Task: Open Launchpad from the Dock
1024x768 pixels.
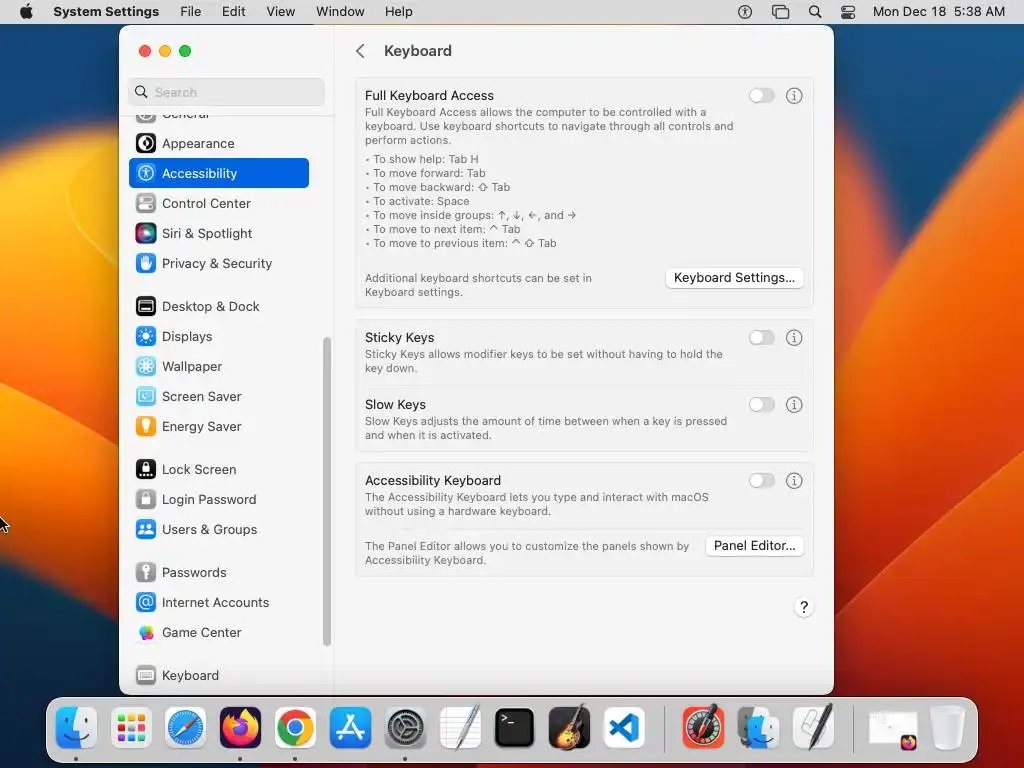Action: [131, 728]
